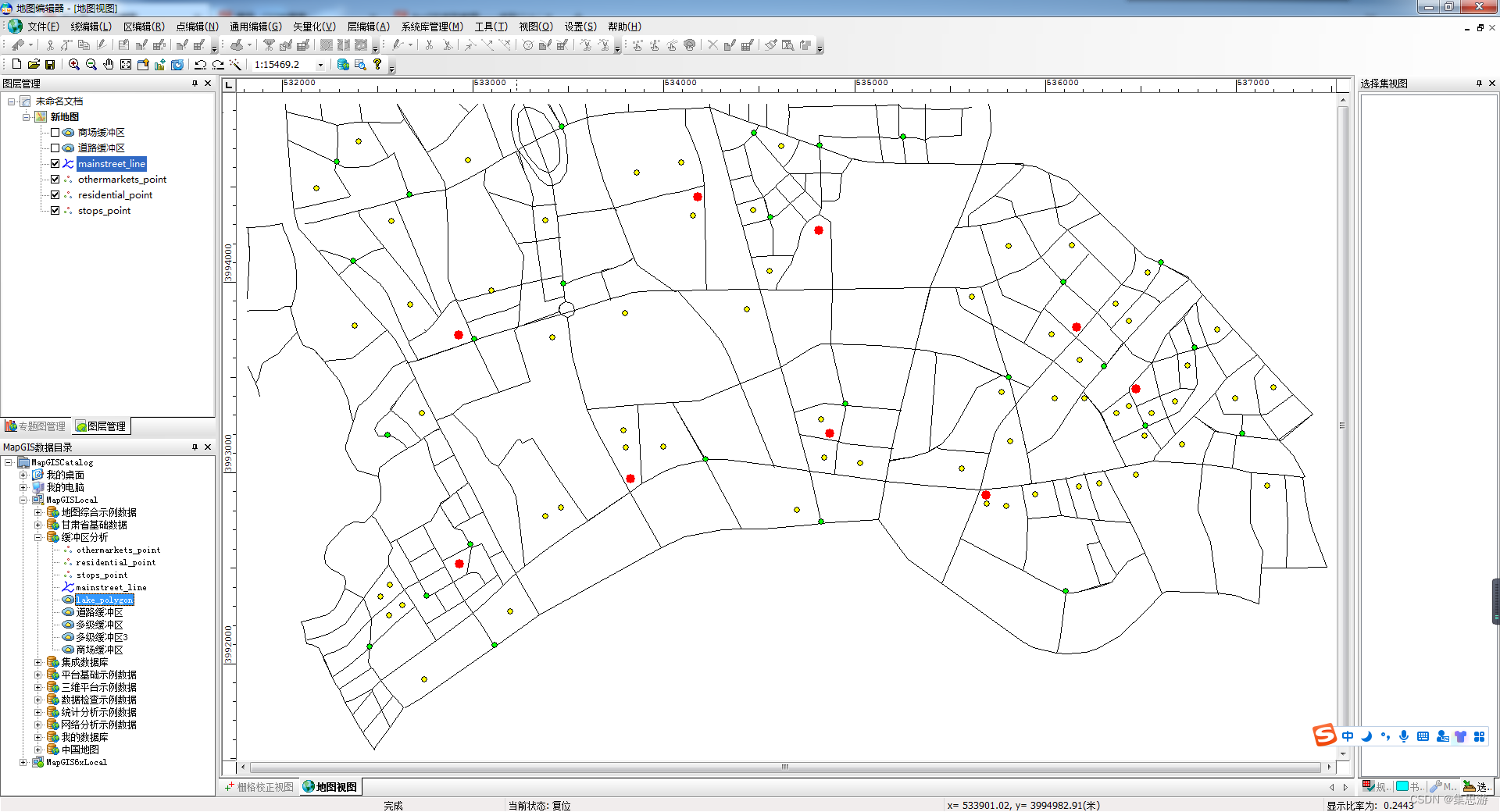Screen dimensions: 1500x812
Task: Click the microphone icon in IME bar
Action: coord(1404,736)
